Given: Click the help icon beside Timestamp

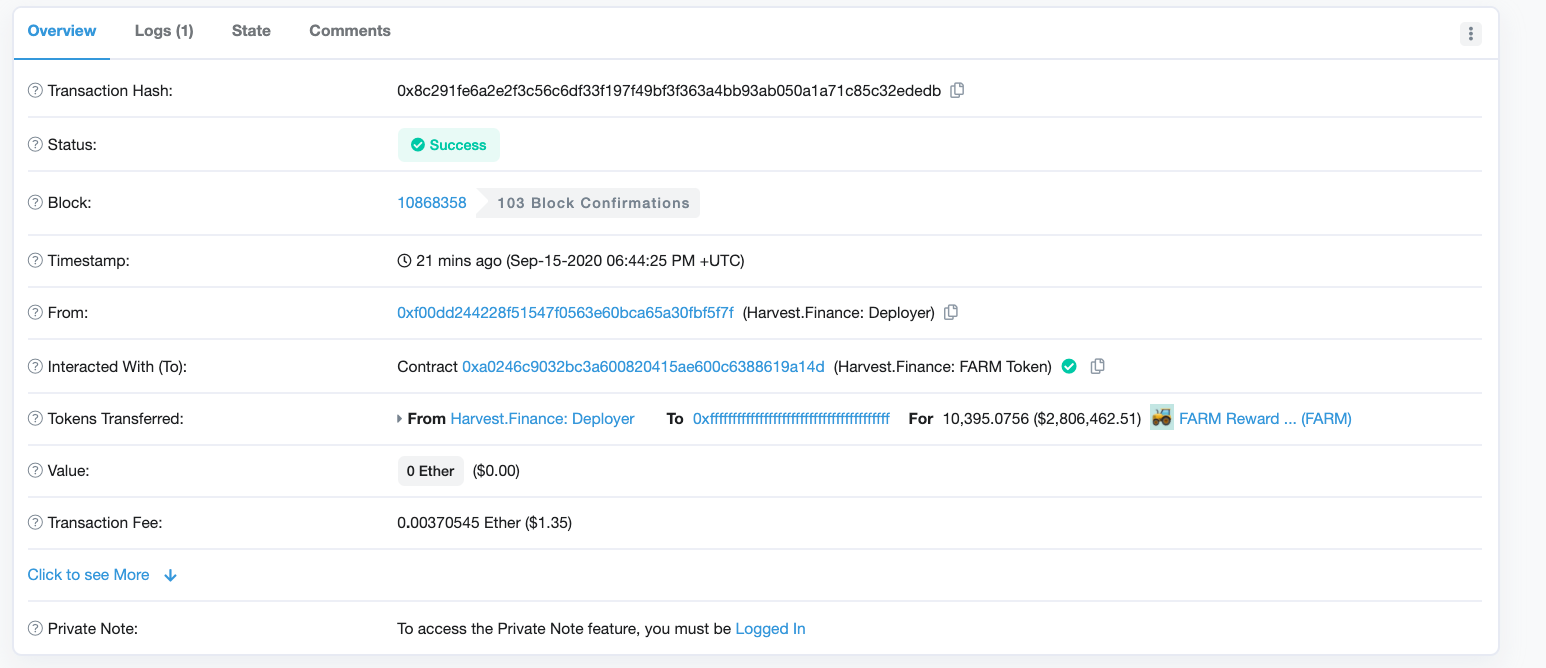Looking at the screenshot, I should pyautogui.click(x=35, y=261).
